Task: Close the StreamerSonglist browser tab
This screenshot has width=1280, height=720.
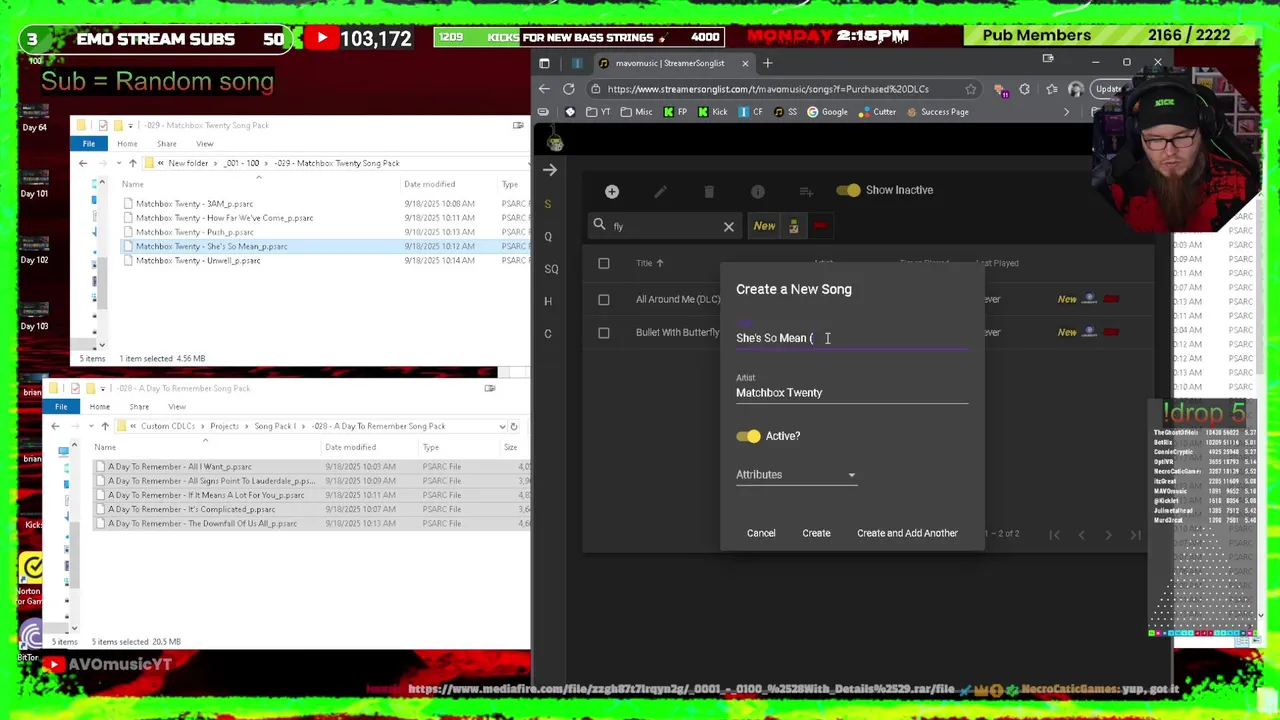Action: [x=745, y=63]
